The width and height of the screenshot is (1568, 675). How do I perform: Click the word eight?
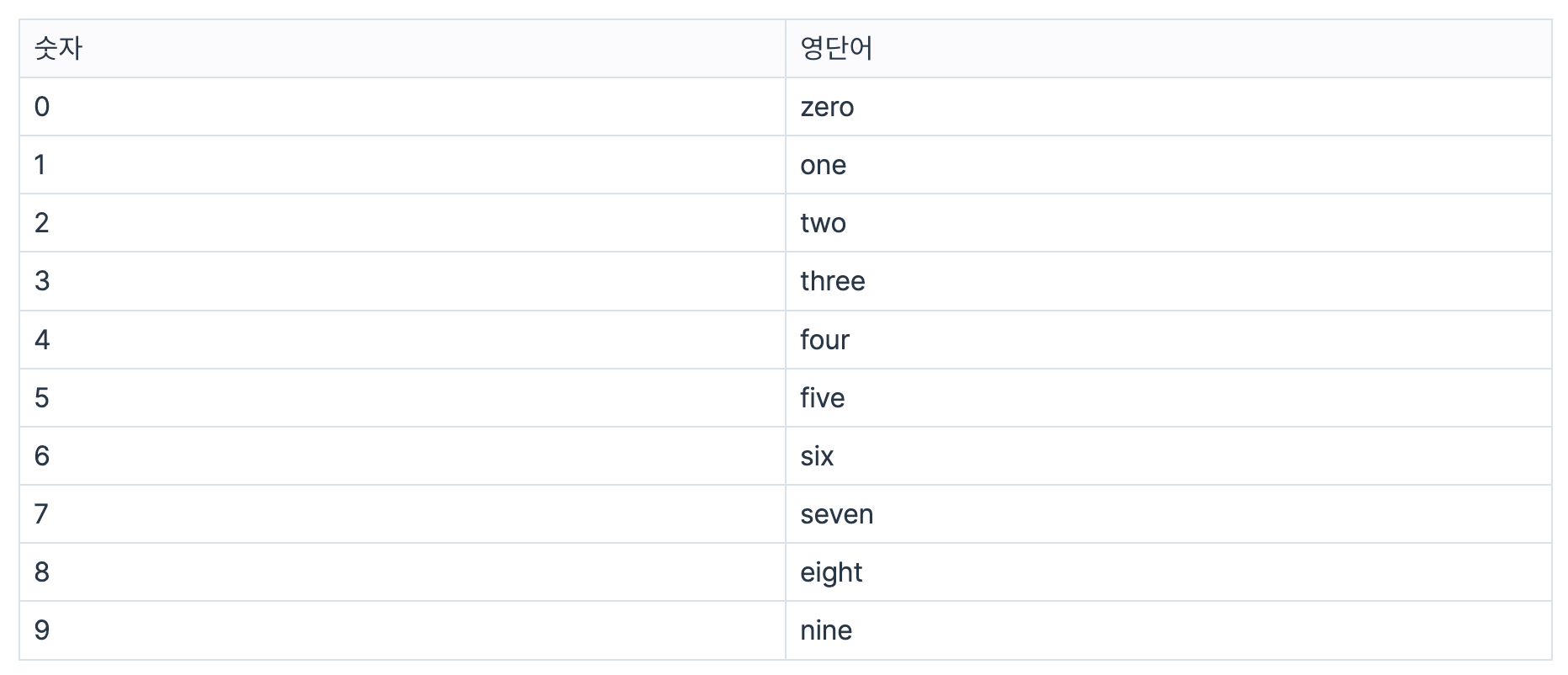click(x=831, y=573)
